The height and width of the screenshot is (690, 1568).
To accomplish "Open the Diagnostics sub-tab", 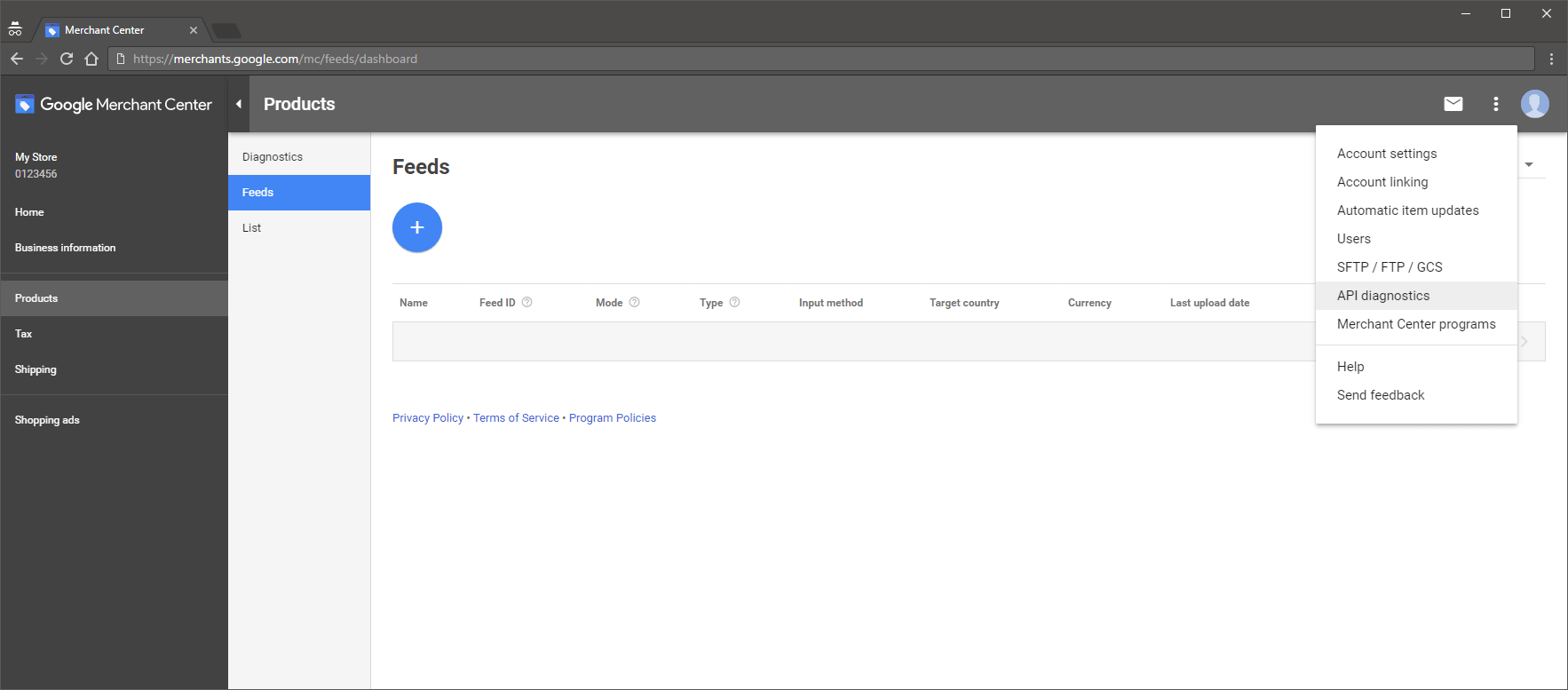I will [x=299, y=157].
